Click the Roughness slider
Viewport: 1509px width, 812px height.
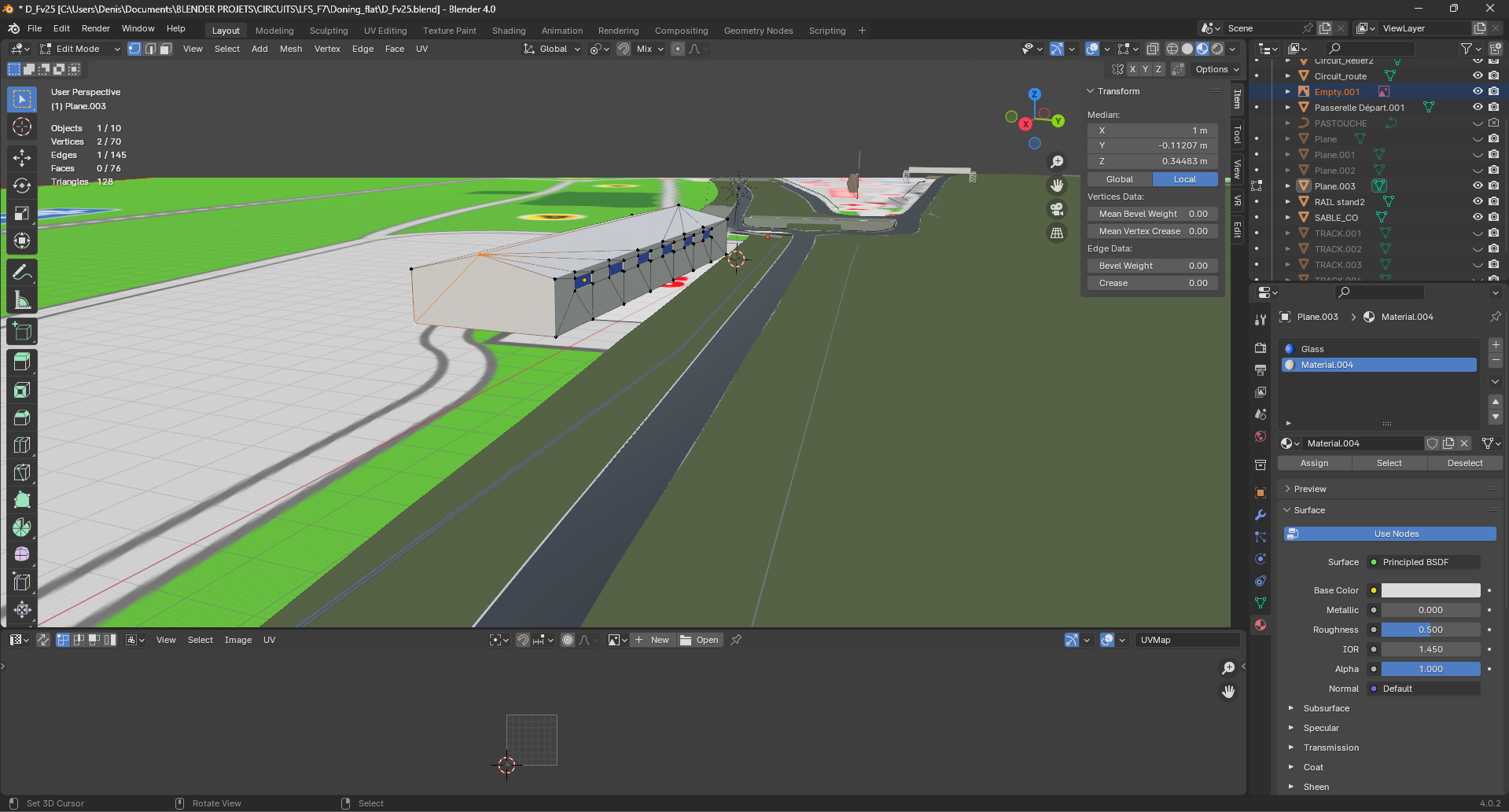point(1430,630)
